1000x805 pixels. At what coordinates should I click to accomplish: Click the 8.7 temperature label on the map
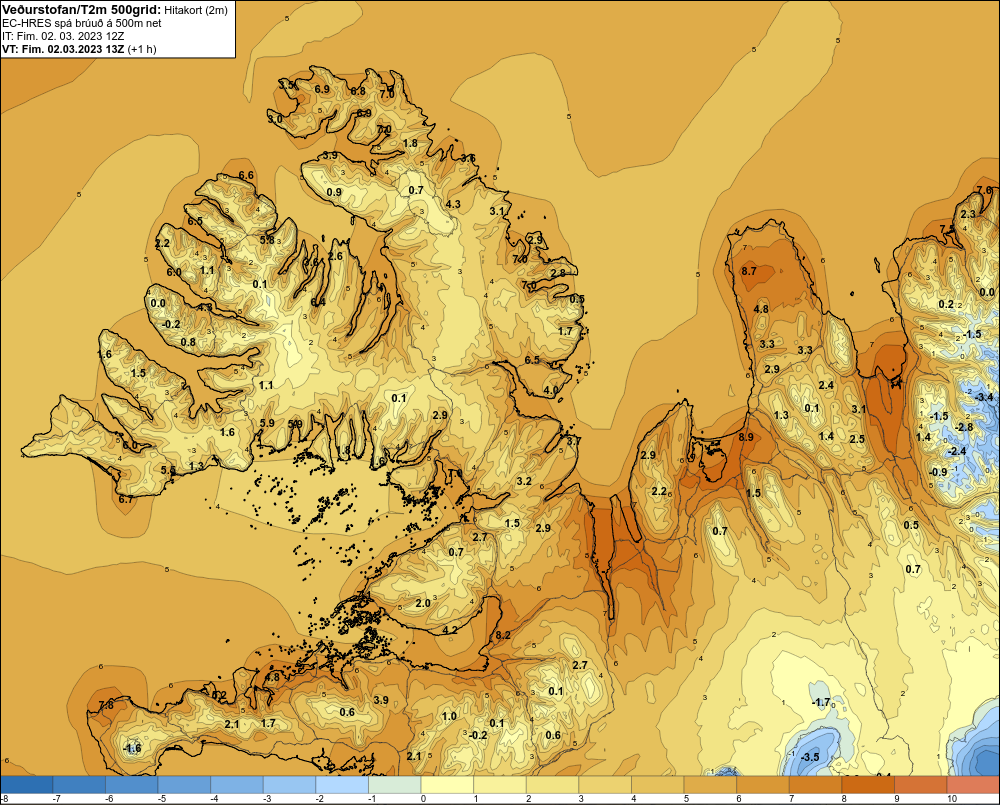click(x=748, y=271)
